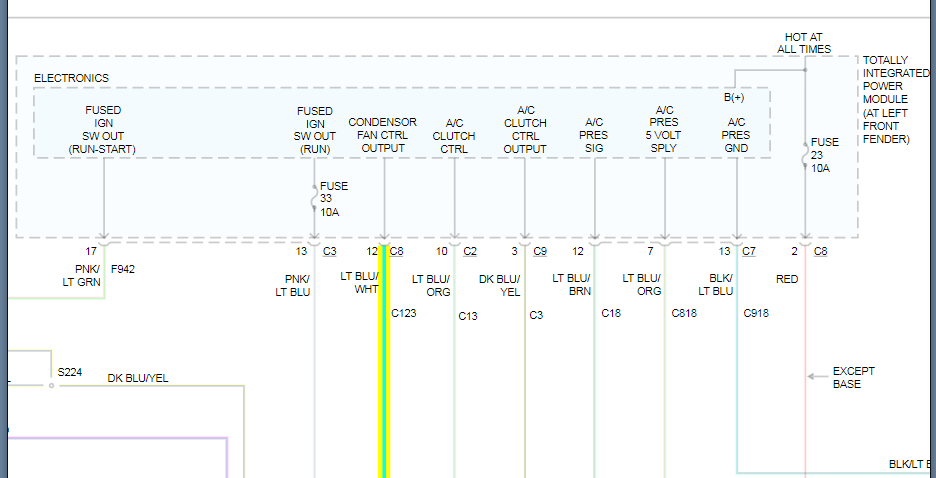This screenshot has width=936, height=478.
Task: Click the LT BLU/ORG label next to C13
Action: tap(431, 285)
